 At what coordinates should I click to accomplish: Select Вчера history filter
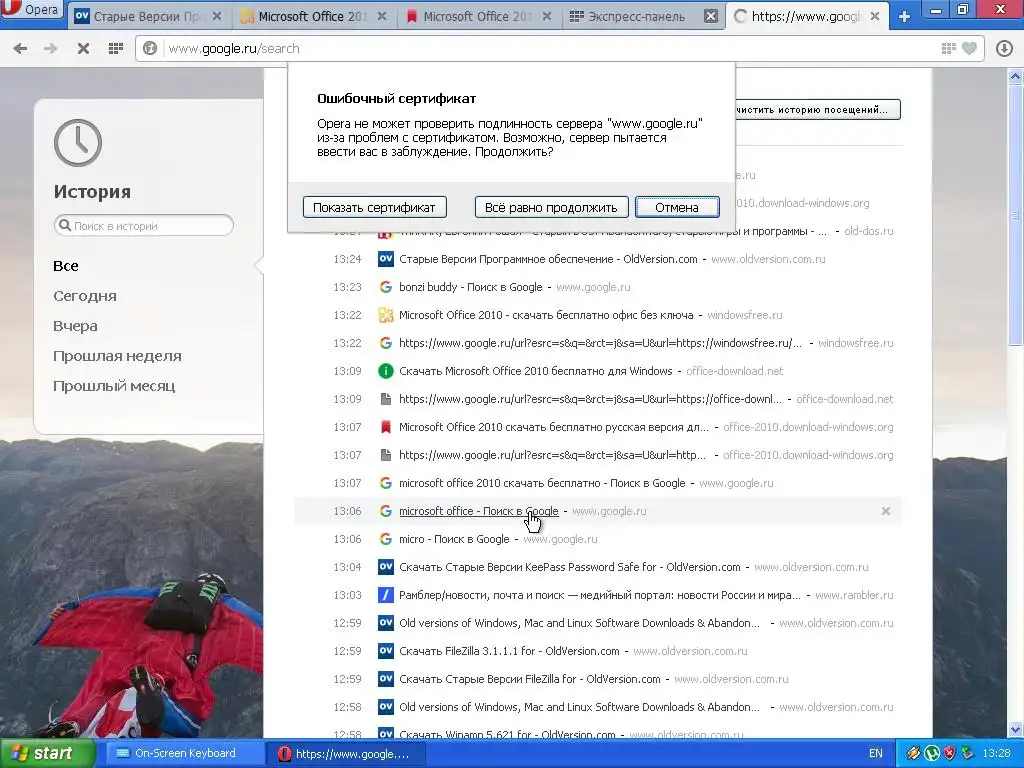click(x=75, y=326)
